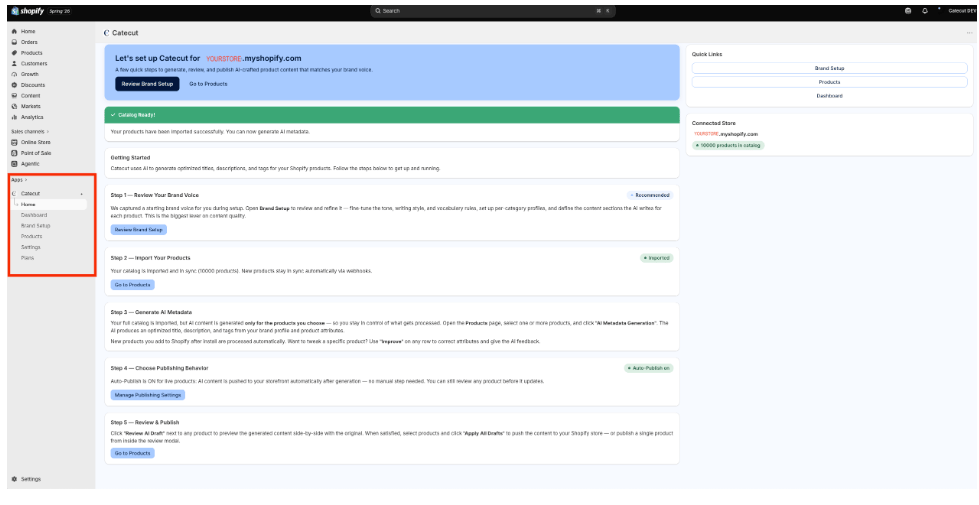Collapse the Catecut app arrow in sidebar
Viewport: 979px width, 505px height.
tap(82, 194)
